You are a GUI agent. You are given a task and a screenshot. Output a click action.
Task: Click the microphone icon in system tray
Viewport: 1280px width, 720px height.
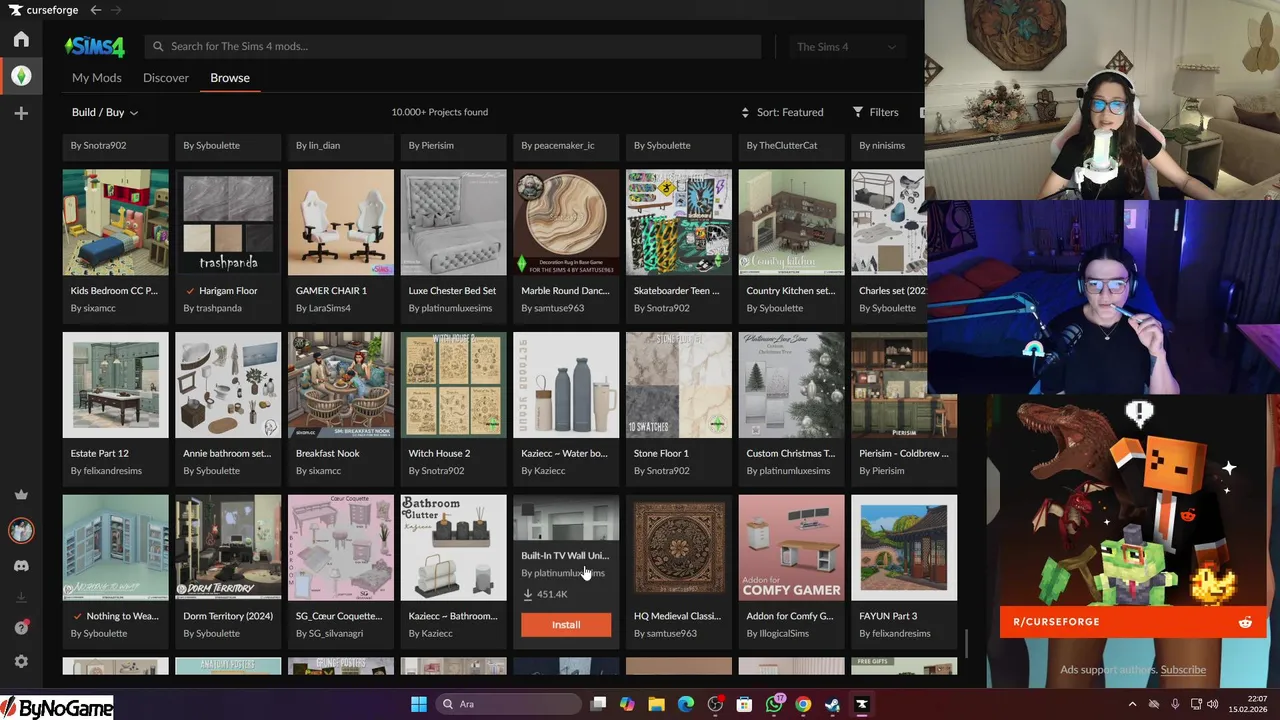click(x=1175, y=704)
